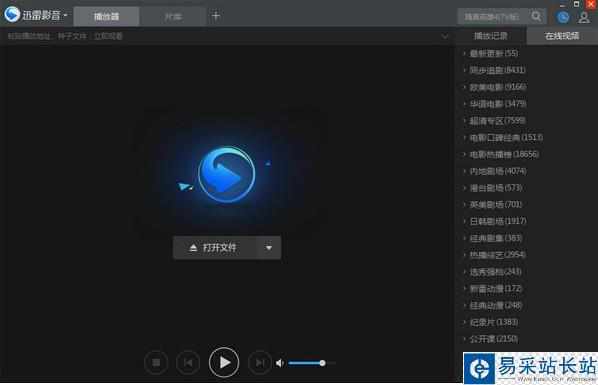Select 经典剧集 (383) category
This screenshot has width=598, height=385.
point(496,238)
